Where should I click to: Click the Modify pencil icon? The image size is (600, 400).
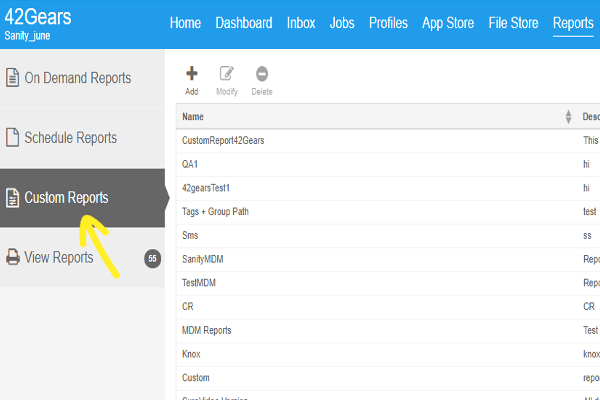[x=227, y=73]
